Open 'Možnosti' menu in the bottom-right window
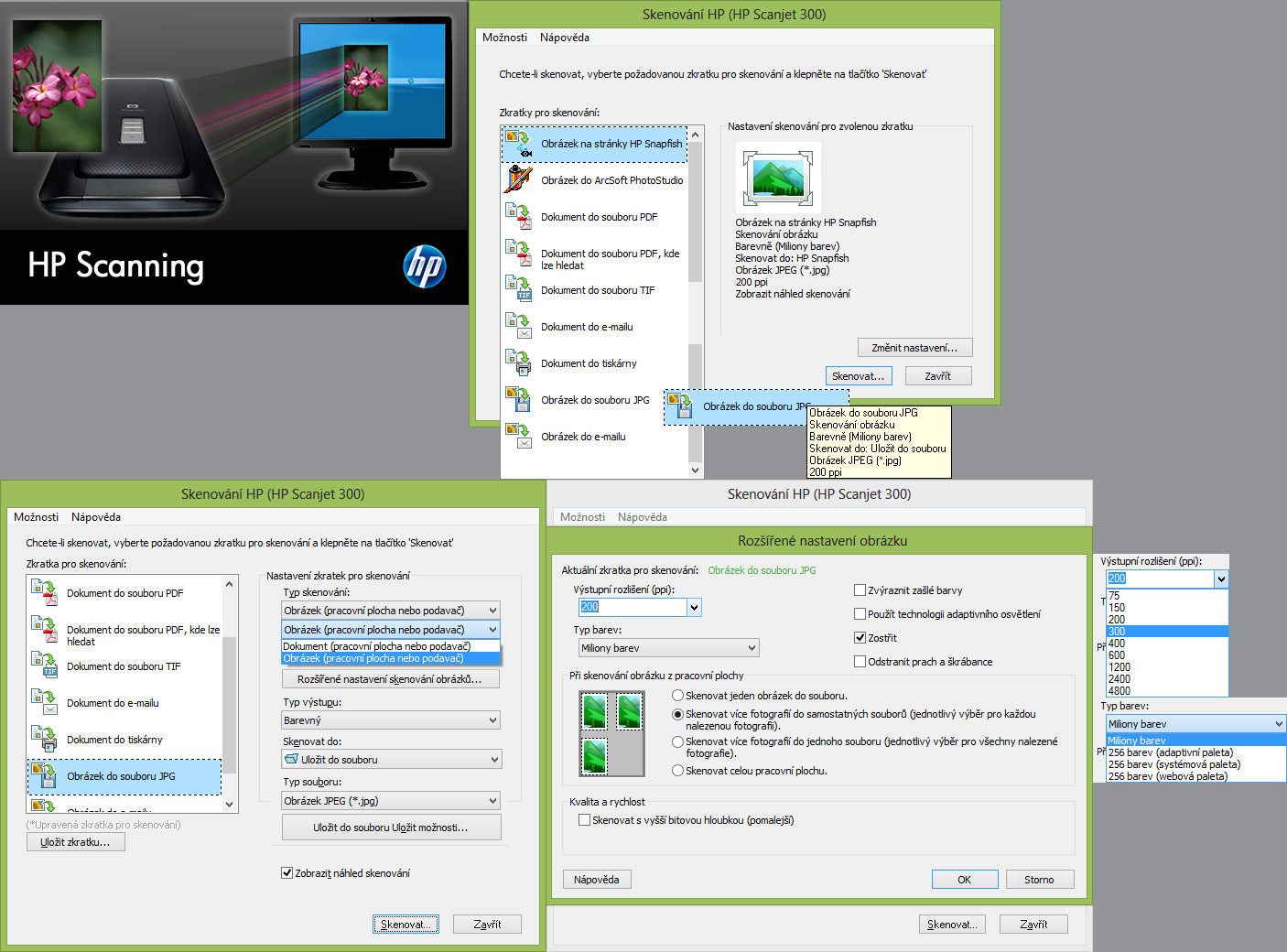The width and height of the screenshot is (1287, 952). pos(582,517)
